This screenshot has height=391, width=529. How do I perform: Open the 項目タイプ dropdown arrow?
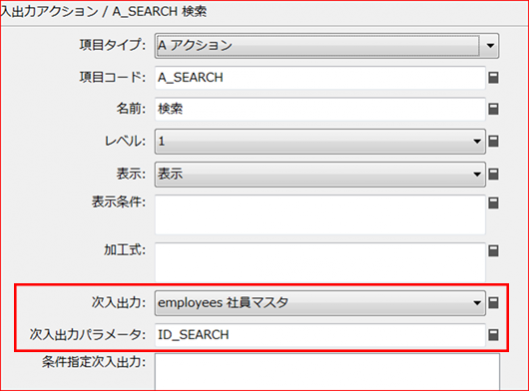[x=490, y=46]
